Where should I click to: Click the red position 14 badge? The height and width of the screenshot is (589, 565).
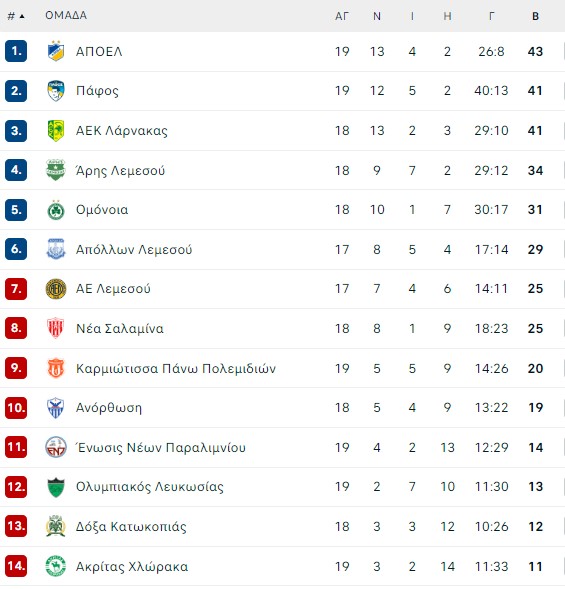point(16,566)
